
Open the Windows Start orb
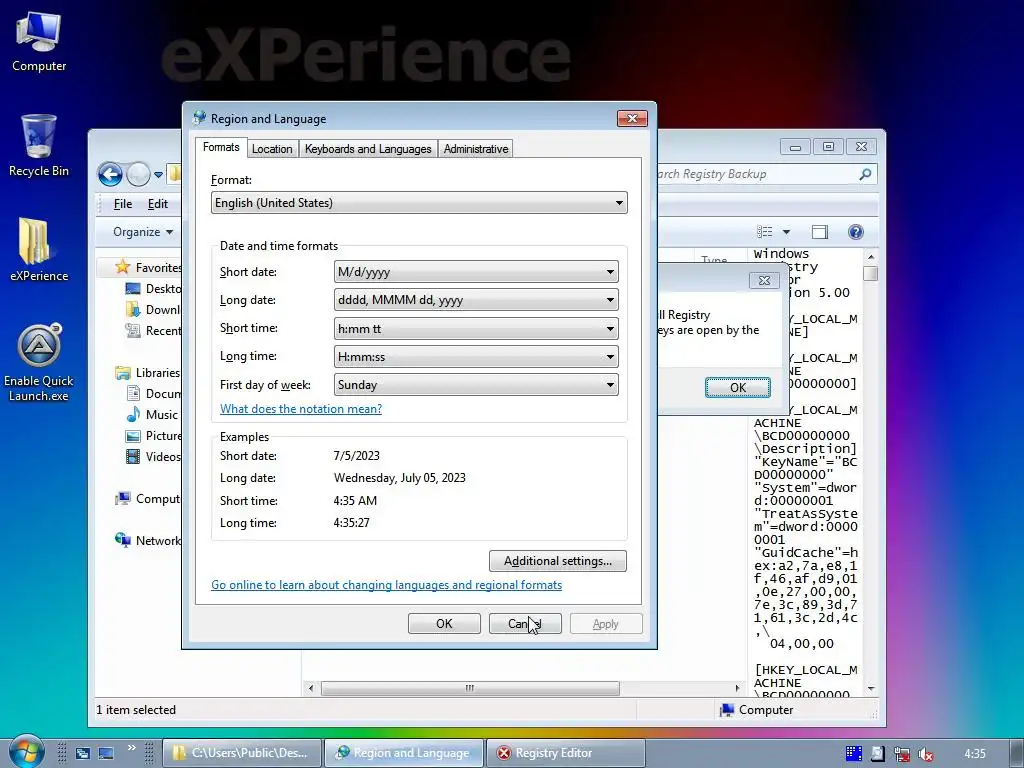point(25,752)
